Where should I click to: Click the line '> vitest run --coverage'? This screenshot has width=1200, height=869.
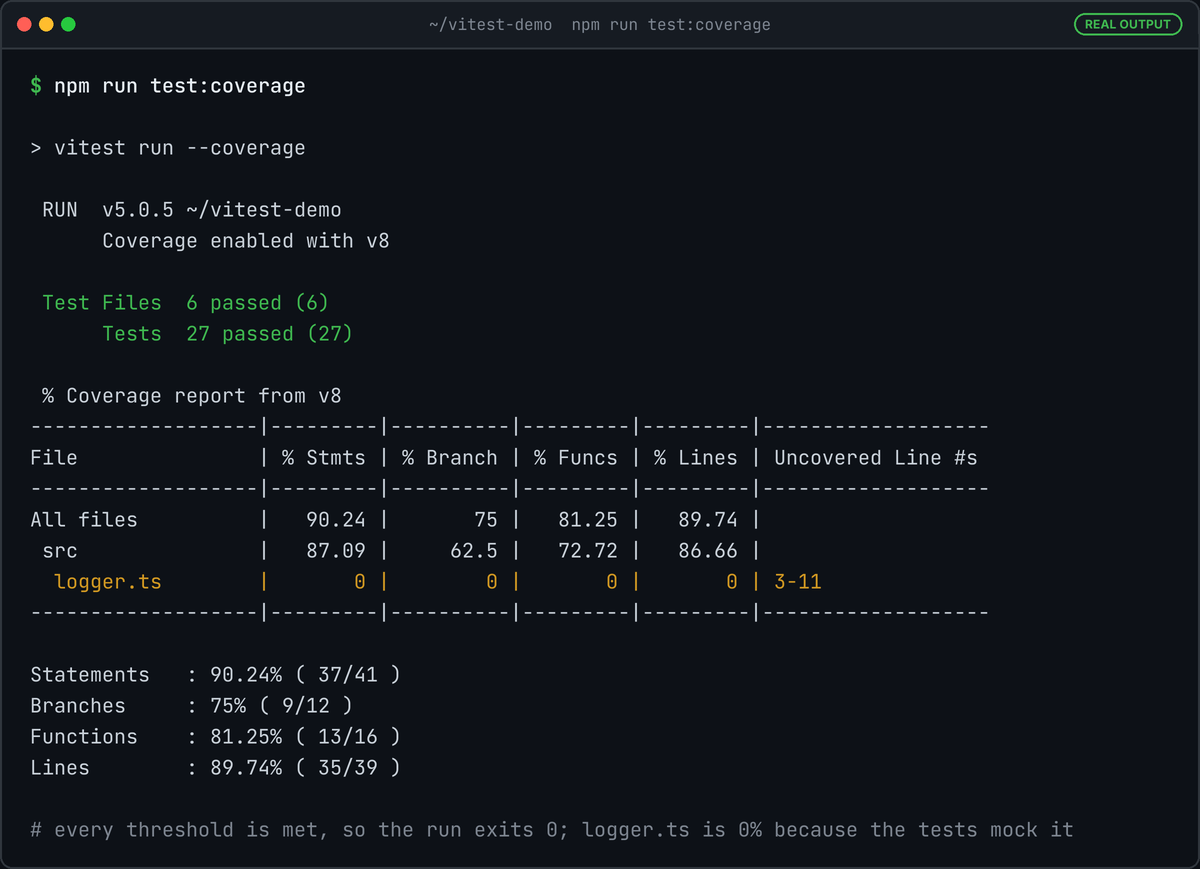pos(168,148)
